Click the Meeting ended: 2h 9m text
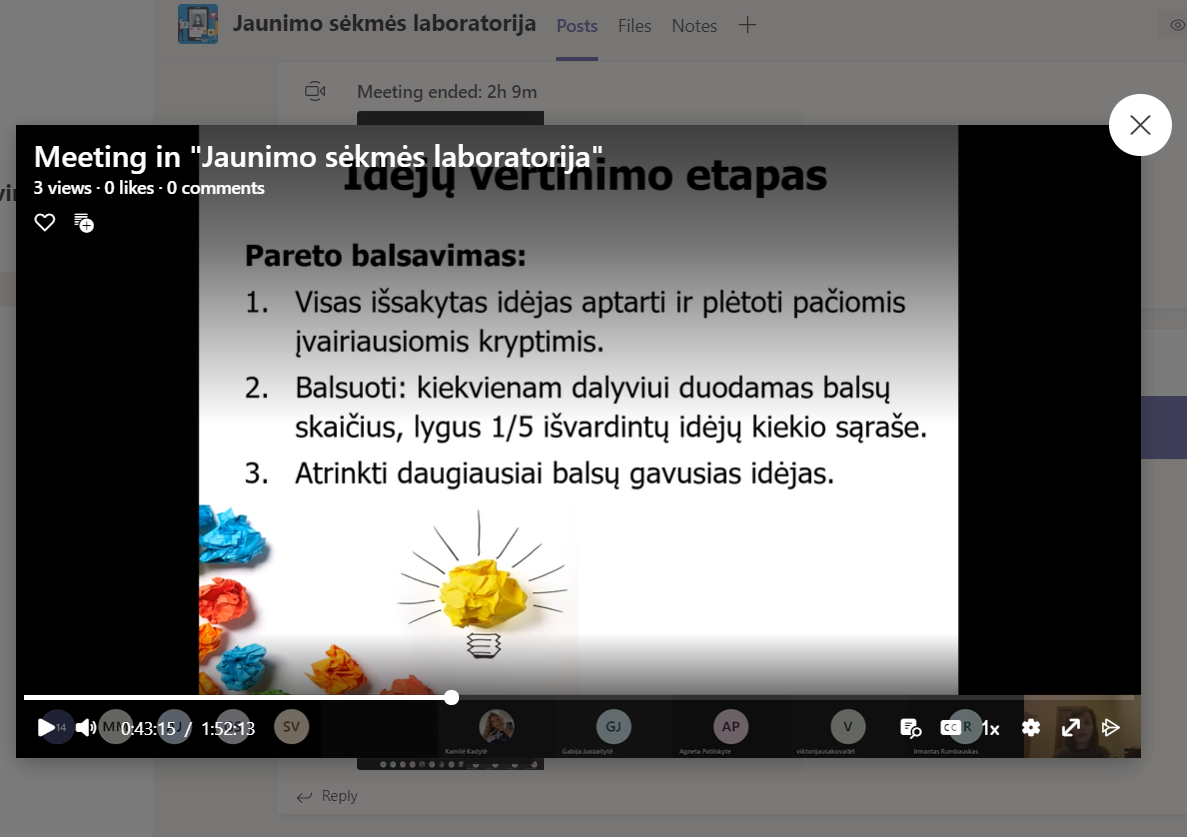The image size is (1187, 837). point(447,92)
